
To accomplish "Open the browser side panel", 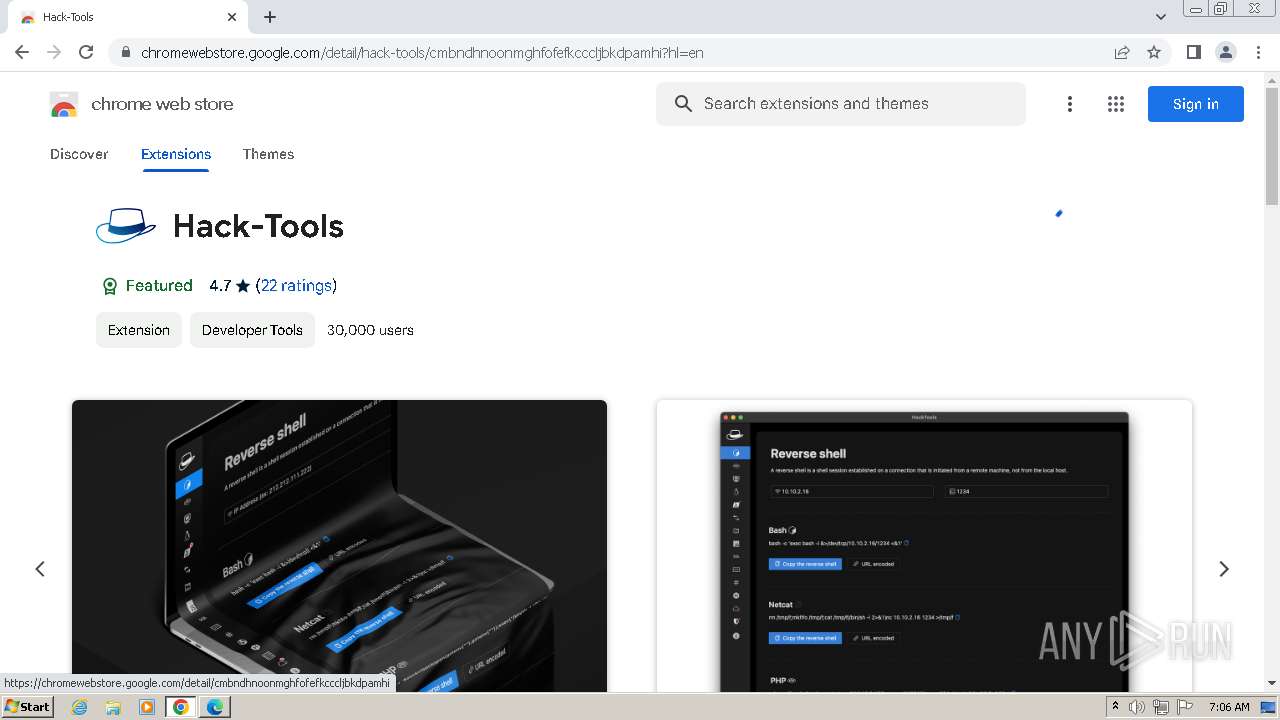I will click(x=1194, y=52).
